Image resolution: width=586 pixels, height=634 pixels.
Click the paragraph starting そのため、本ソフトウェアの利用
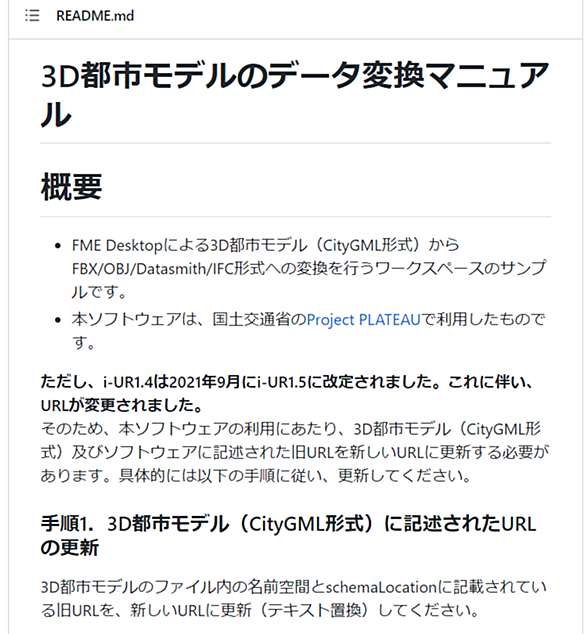coord(294,452)
